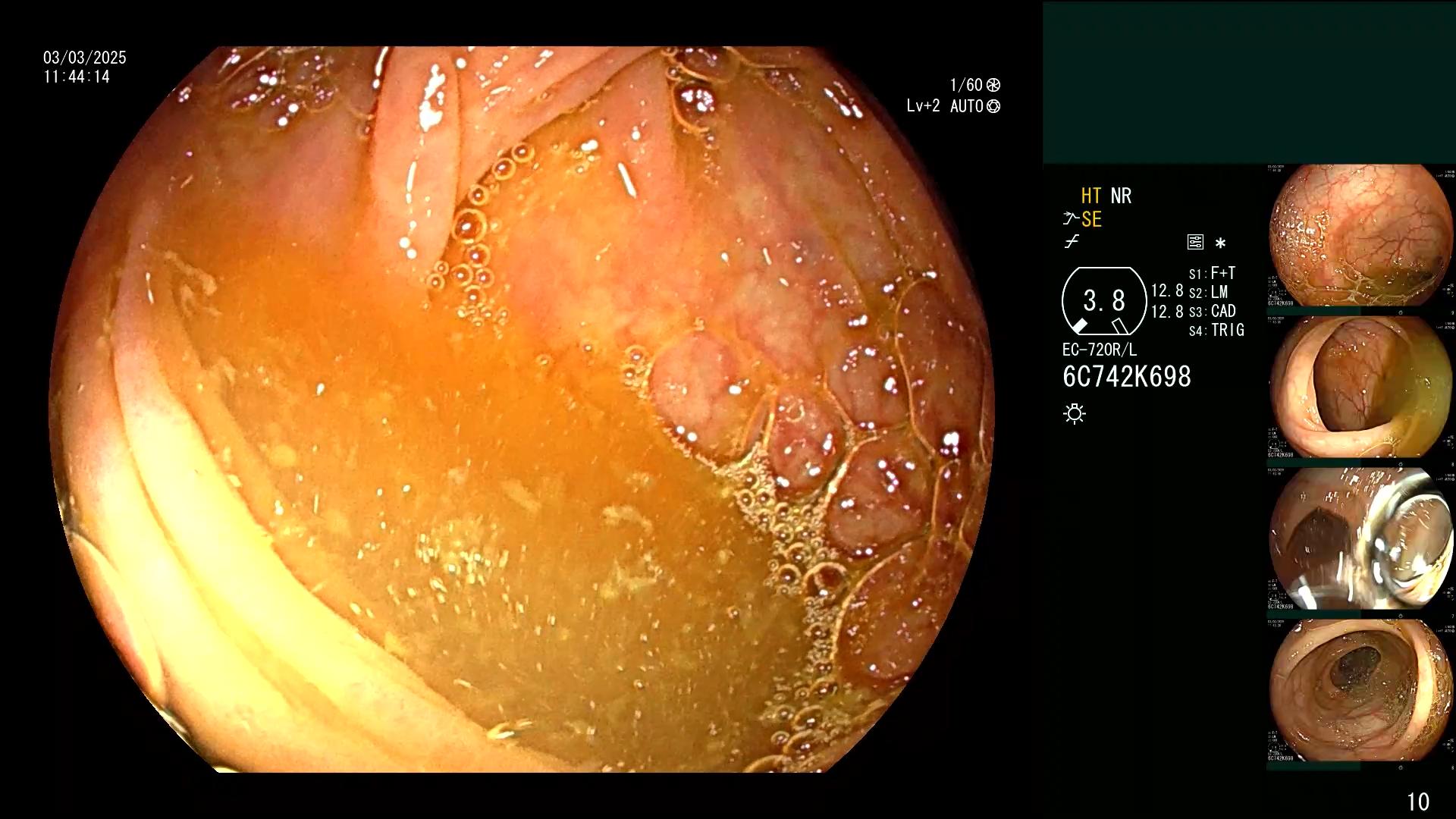This screenshot has height=819, width=1456.
Task: Click the main live endoscopic image
Action: click(x=522, y=409)
